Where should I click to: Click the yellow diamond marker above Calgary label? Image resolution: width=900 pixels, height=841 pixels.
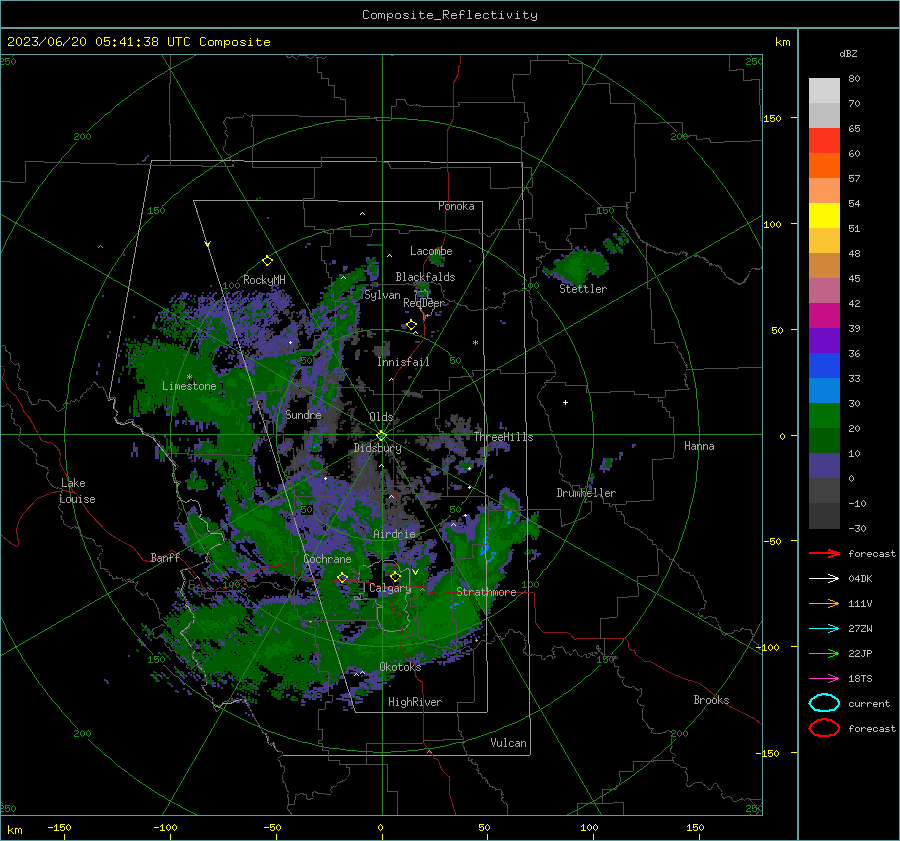[x=395, y=576]
